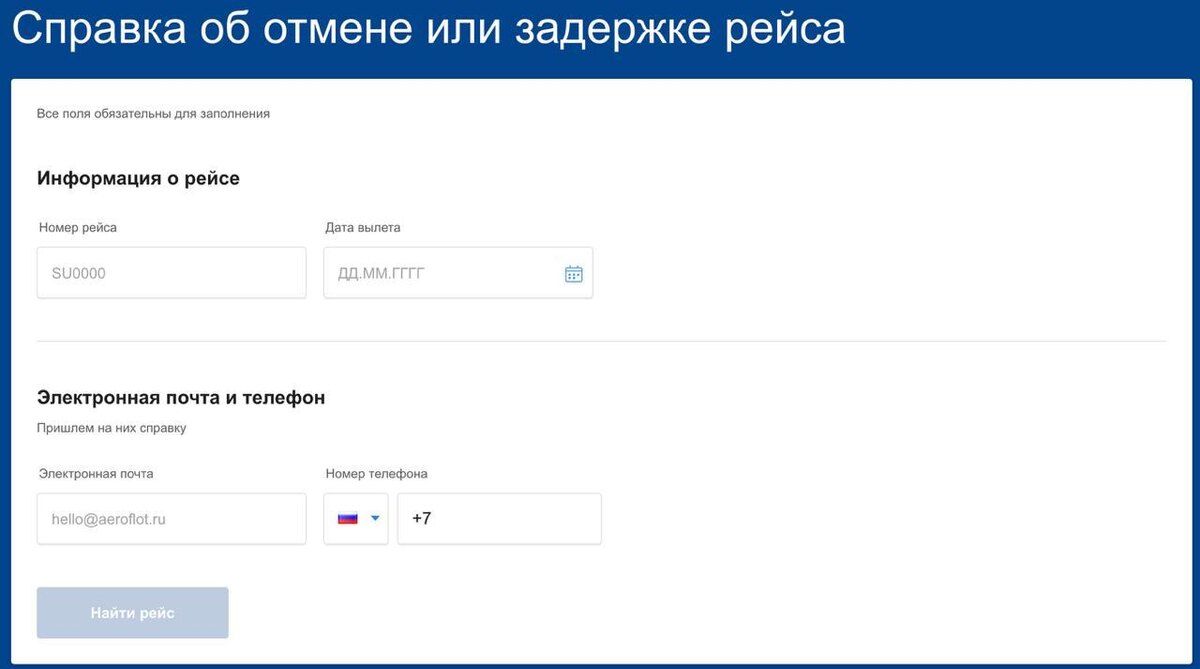
Task: Click the Номер рейса label
Action: [78, 228]
